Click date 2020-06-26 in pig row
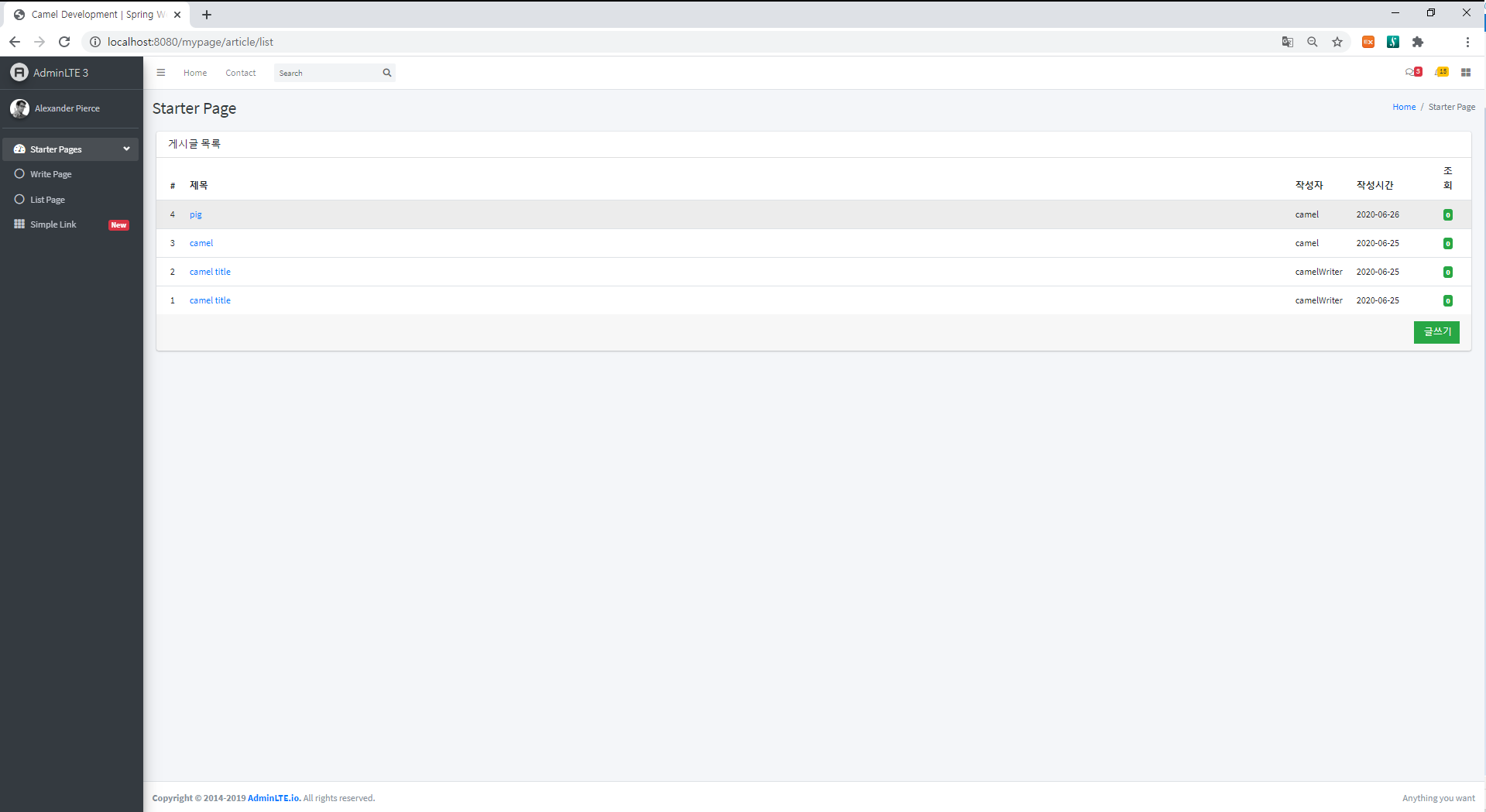Image resolution: width=1486 pixels, height=812 pixels. coord(1378,214)
